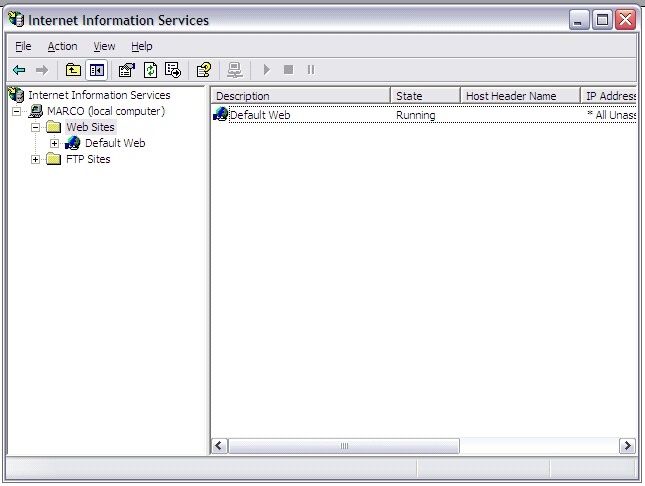The width and height of the screenshot is (645, 486).
Task: Maximize the IIS window
Action: coord(602,20)
